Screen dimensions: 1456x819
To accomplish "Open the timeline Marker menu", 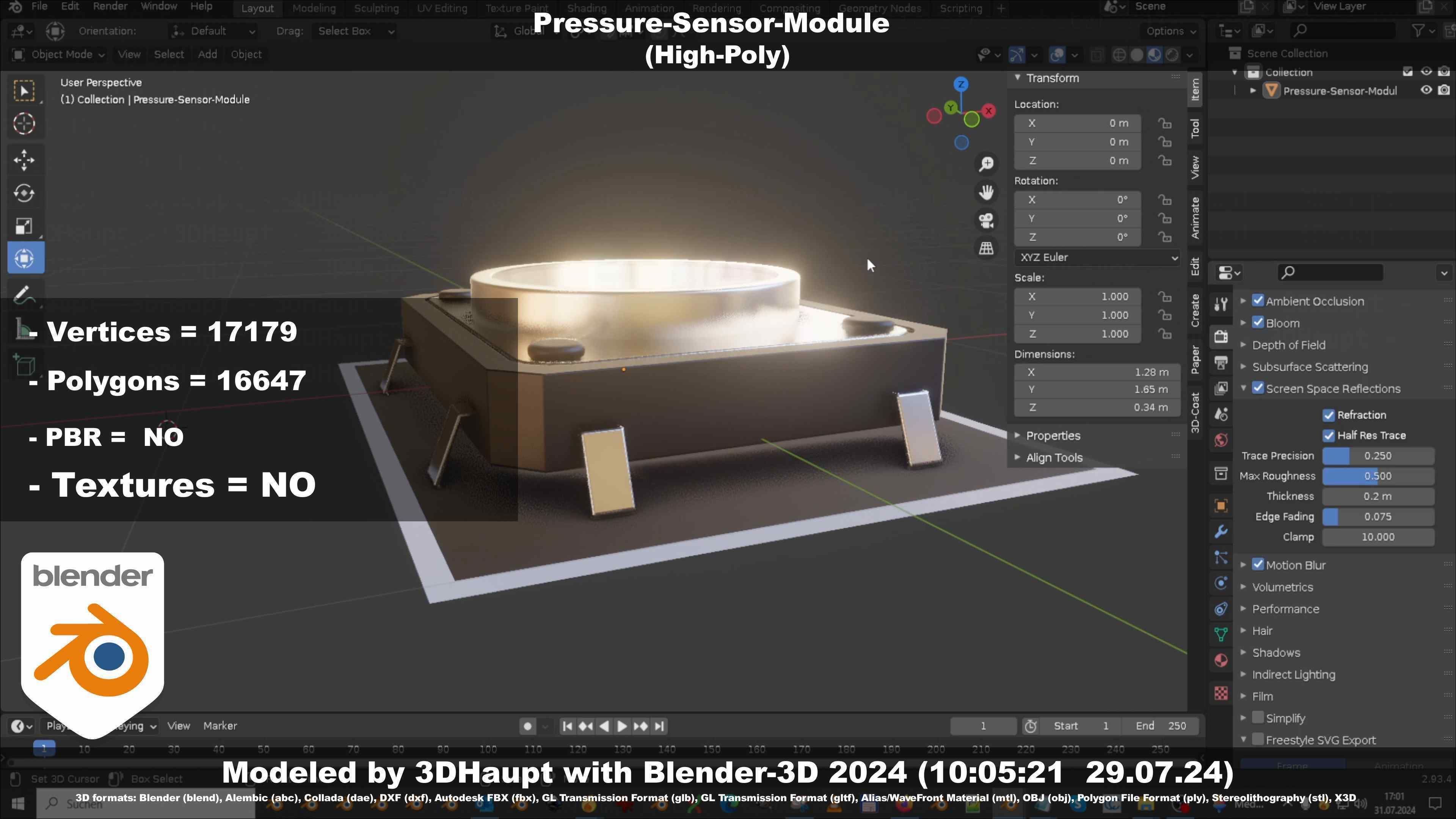I will [x=220, y=726].
